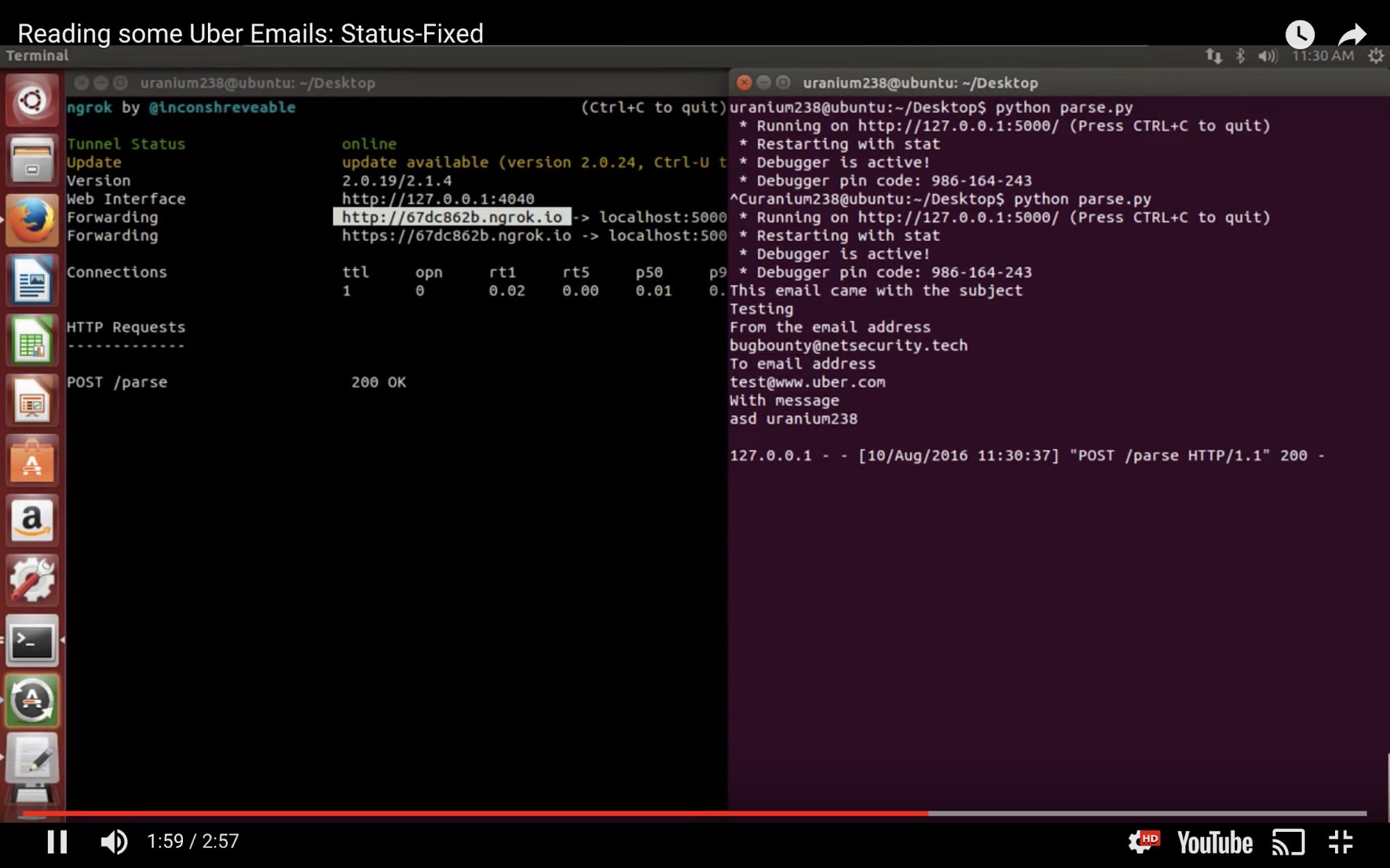Switch to Terminal in the dock

tap(31, 640)
